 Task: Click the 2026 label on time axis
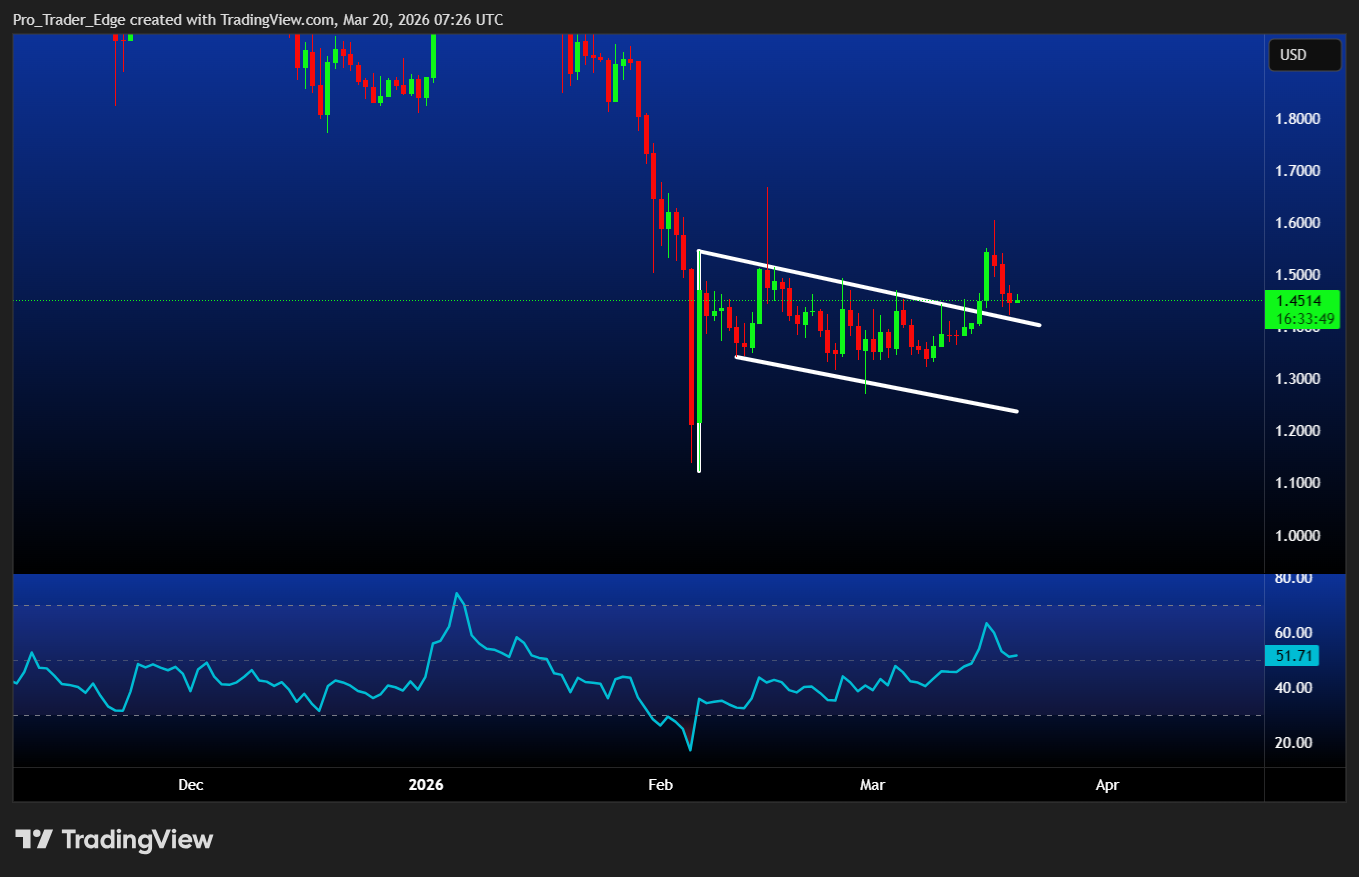pyautogui.click(x=426, y=785)
